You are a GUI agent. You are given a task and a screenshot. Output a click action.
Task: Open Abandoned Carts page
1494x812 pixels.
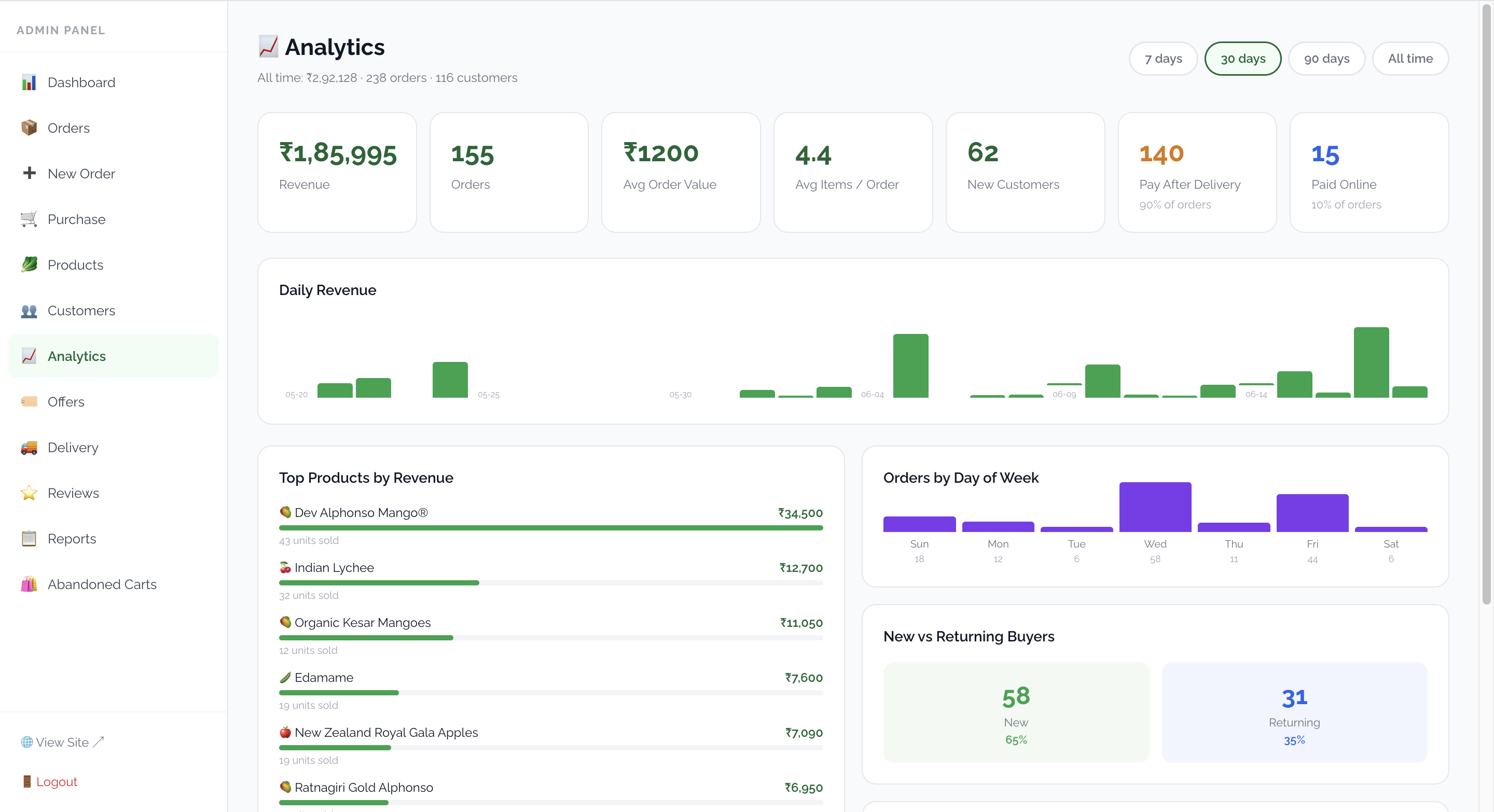pos(114,584)
